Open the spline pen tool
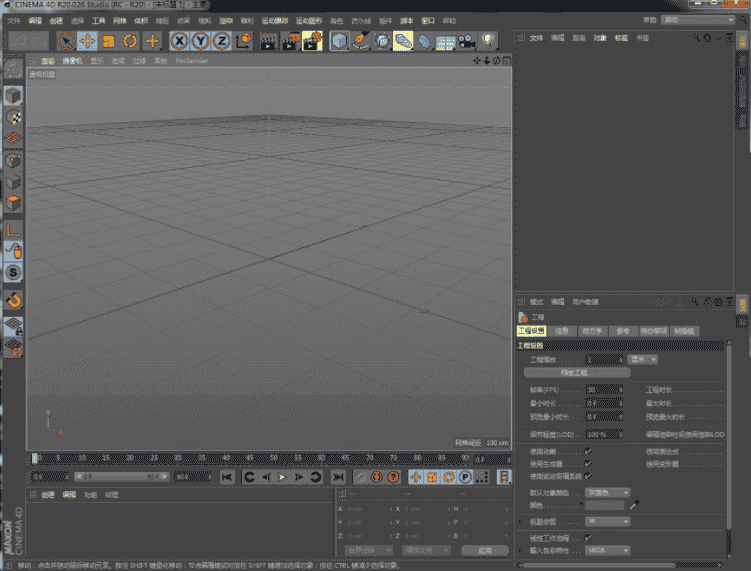The width and height of the screenshot is (751, 571). tap(361, 41)
